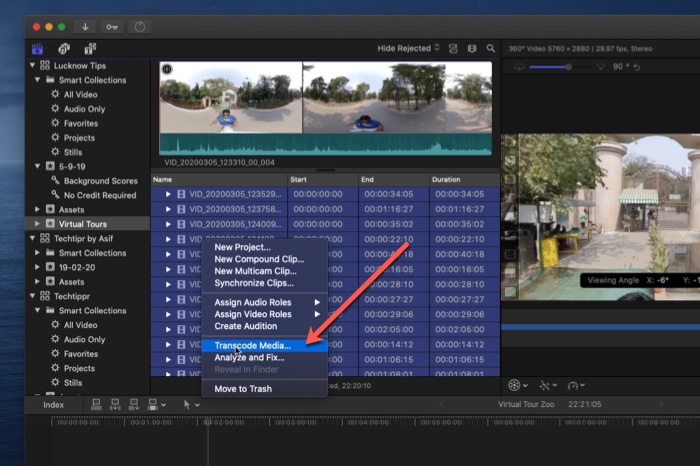Viewport: 700px width, 466px height.
Task: Expand the 19-02-20 event triangle
Action: click(38, 267)
